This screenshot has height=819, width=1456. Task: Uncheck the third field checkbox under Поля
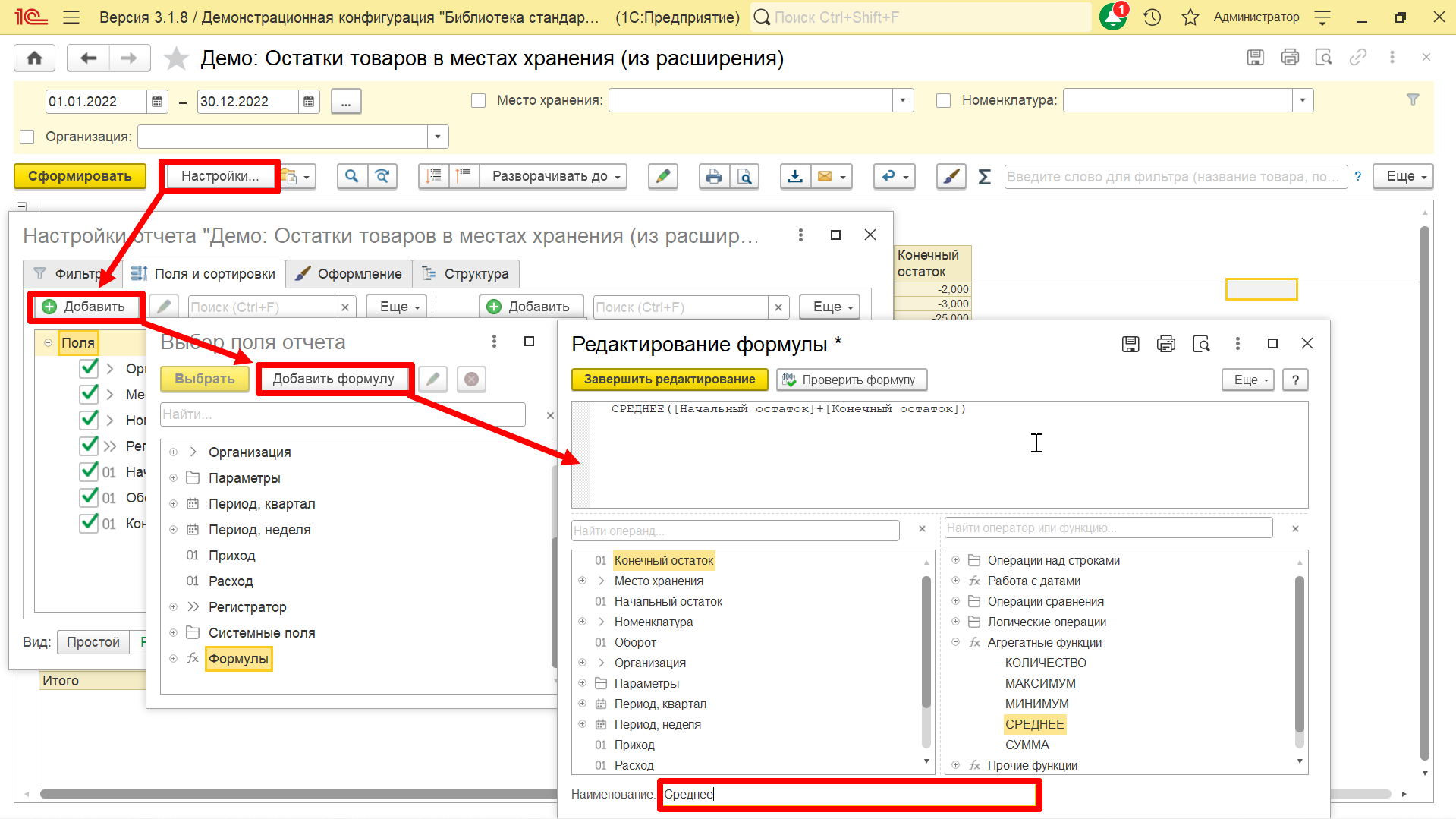coord(89,420)
